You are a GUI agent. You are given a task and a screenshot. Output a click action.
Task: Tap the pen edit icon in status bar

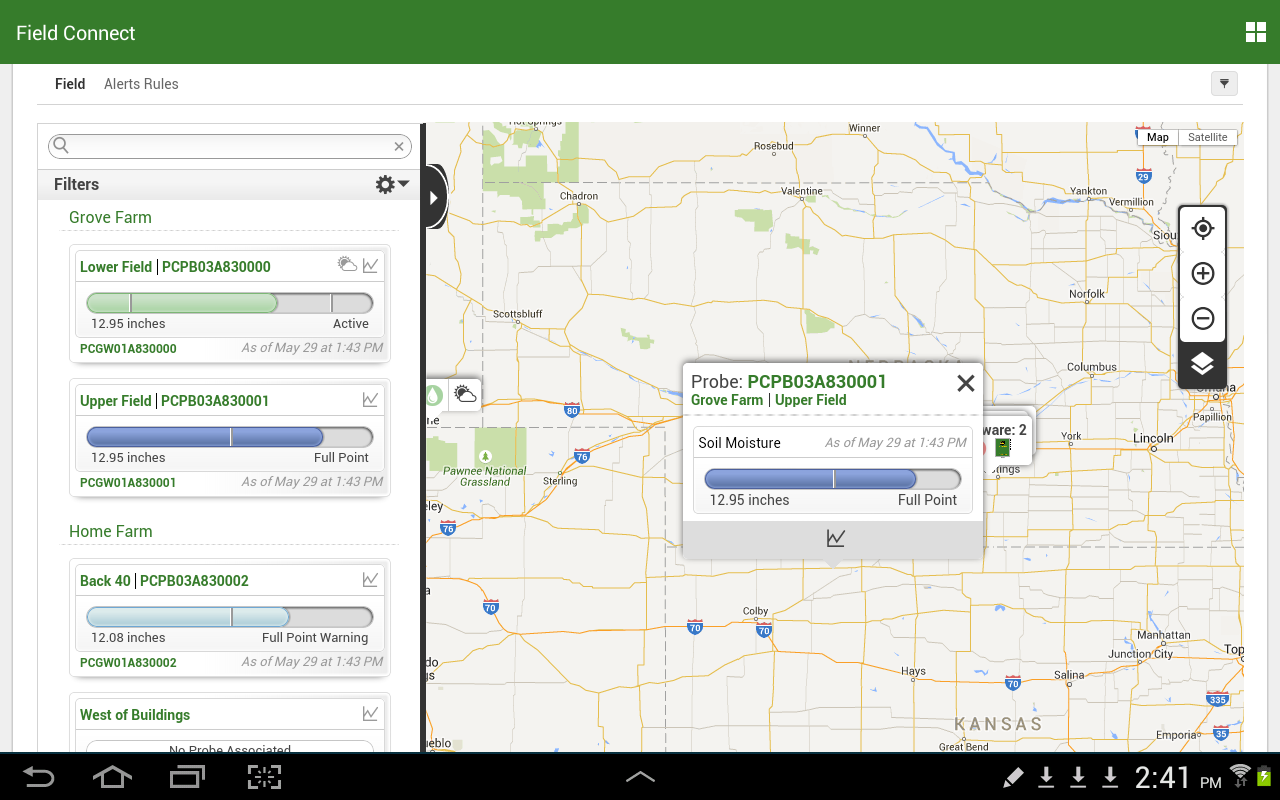[x=1013, y=777]
